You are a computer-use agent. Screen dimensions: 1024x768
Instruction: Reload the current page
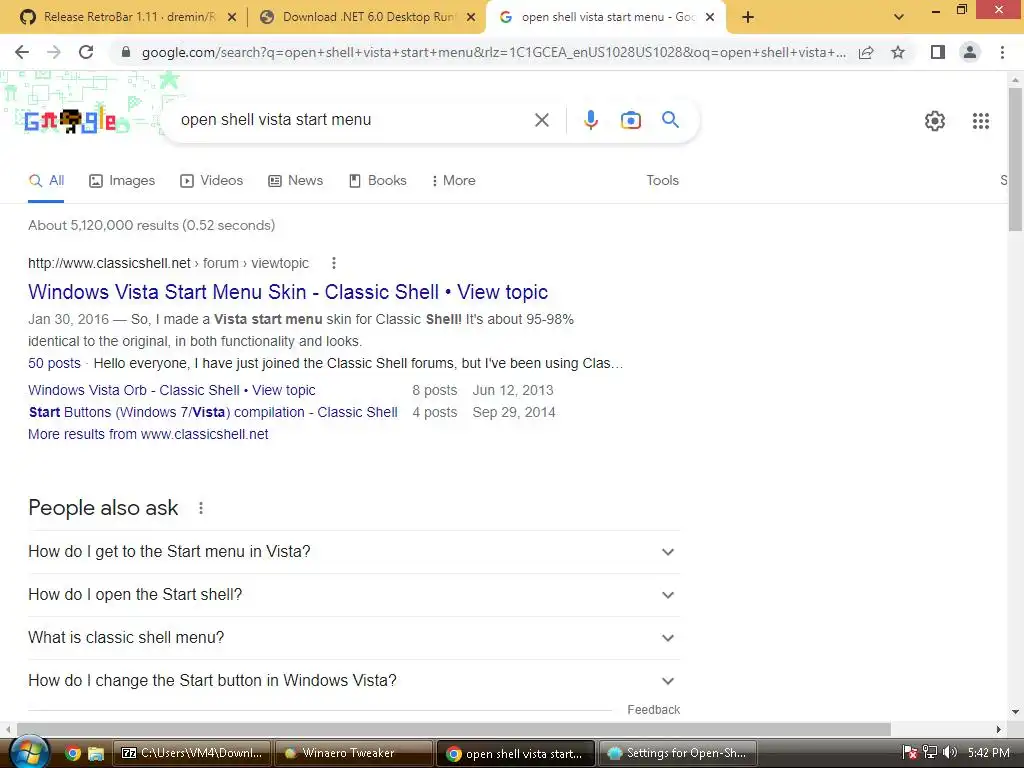coord(86,52)
